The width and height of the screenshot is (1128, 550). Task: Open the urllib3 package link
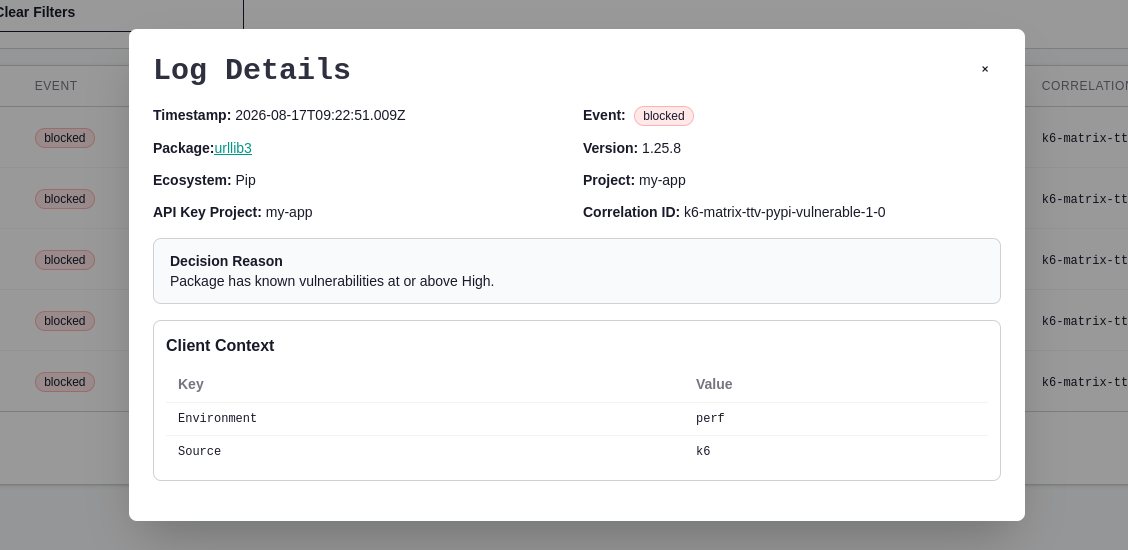[x=233, y=148]
